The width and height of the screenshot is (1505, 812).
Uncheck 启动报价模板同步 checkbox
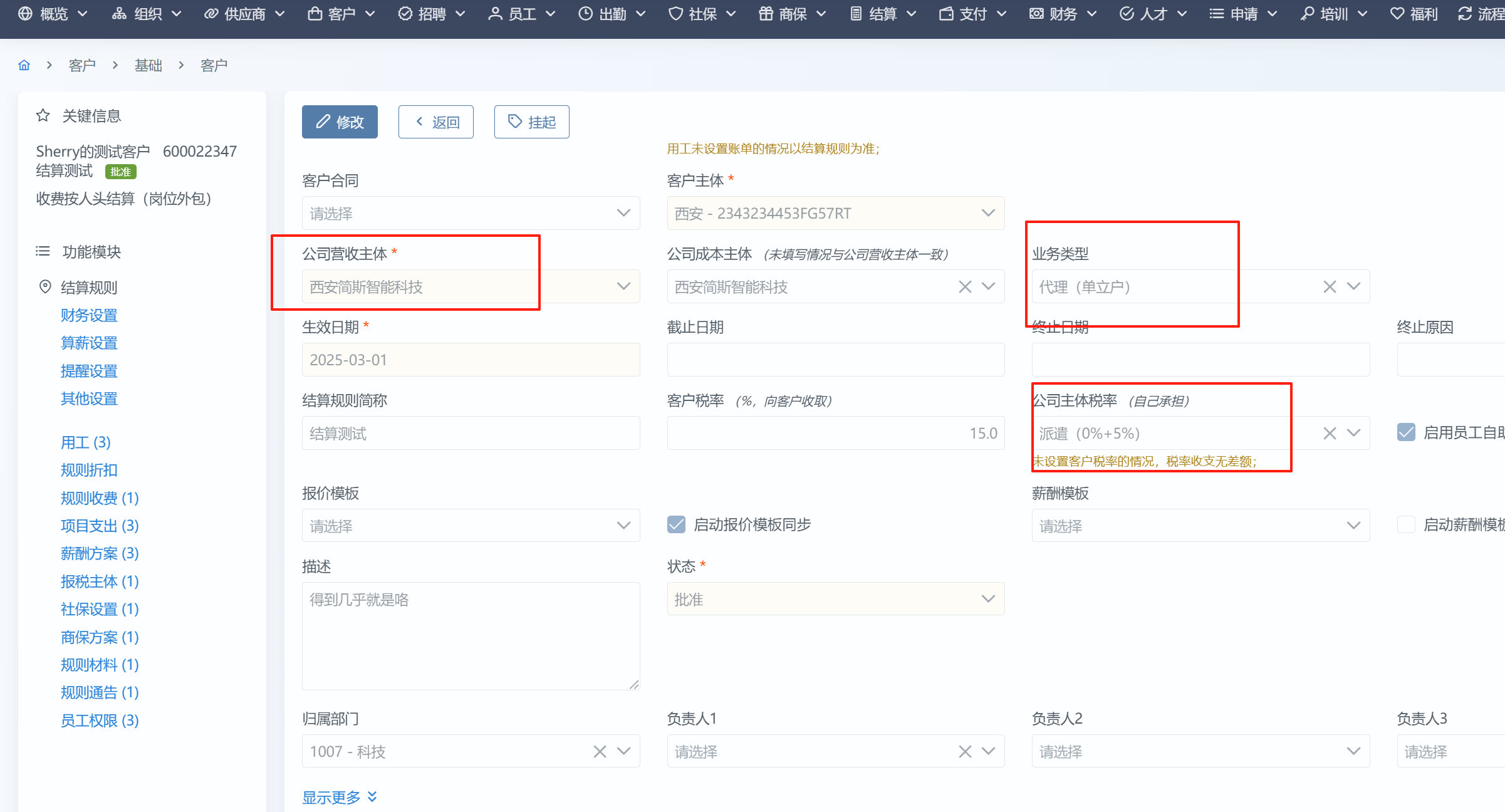point(677,524)
